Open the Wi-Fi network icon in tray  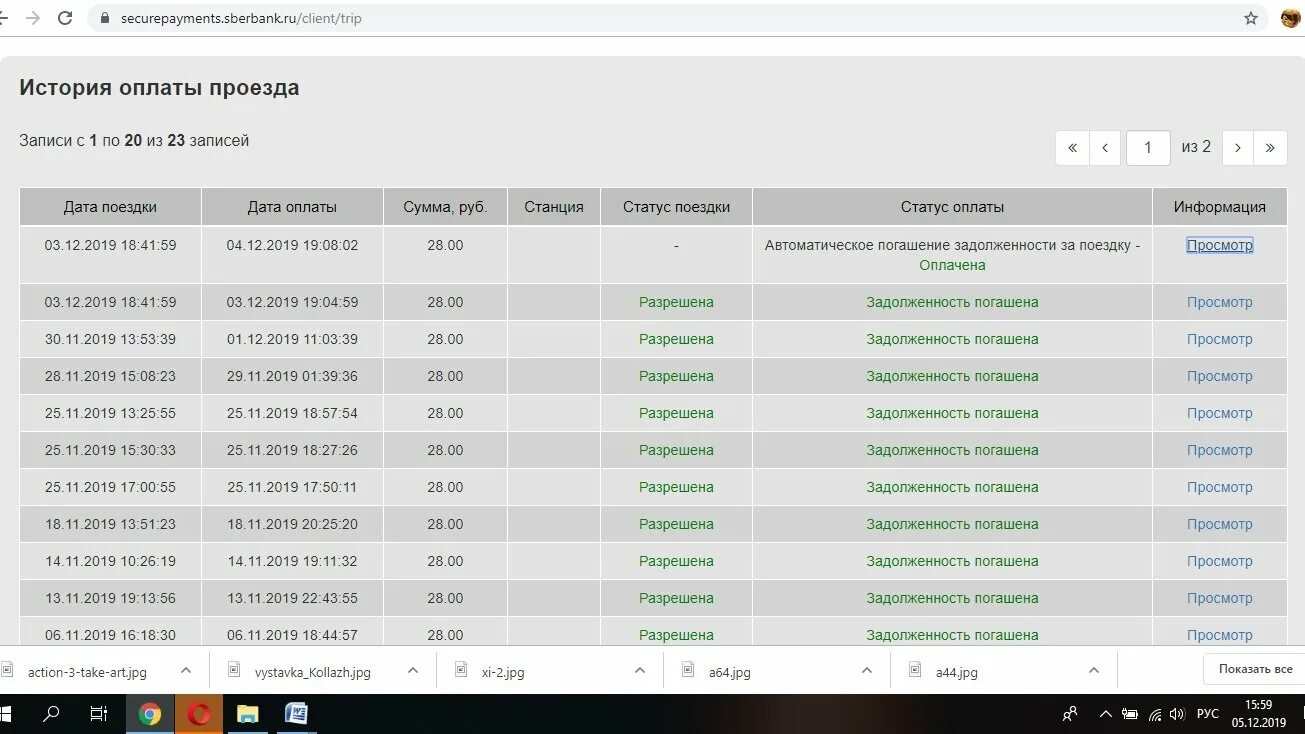1155,714
